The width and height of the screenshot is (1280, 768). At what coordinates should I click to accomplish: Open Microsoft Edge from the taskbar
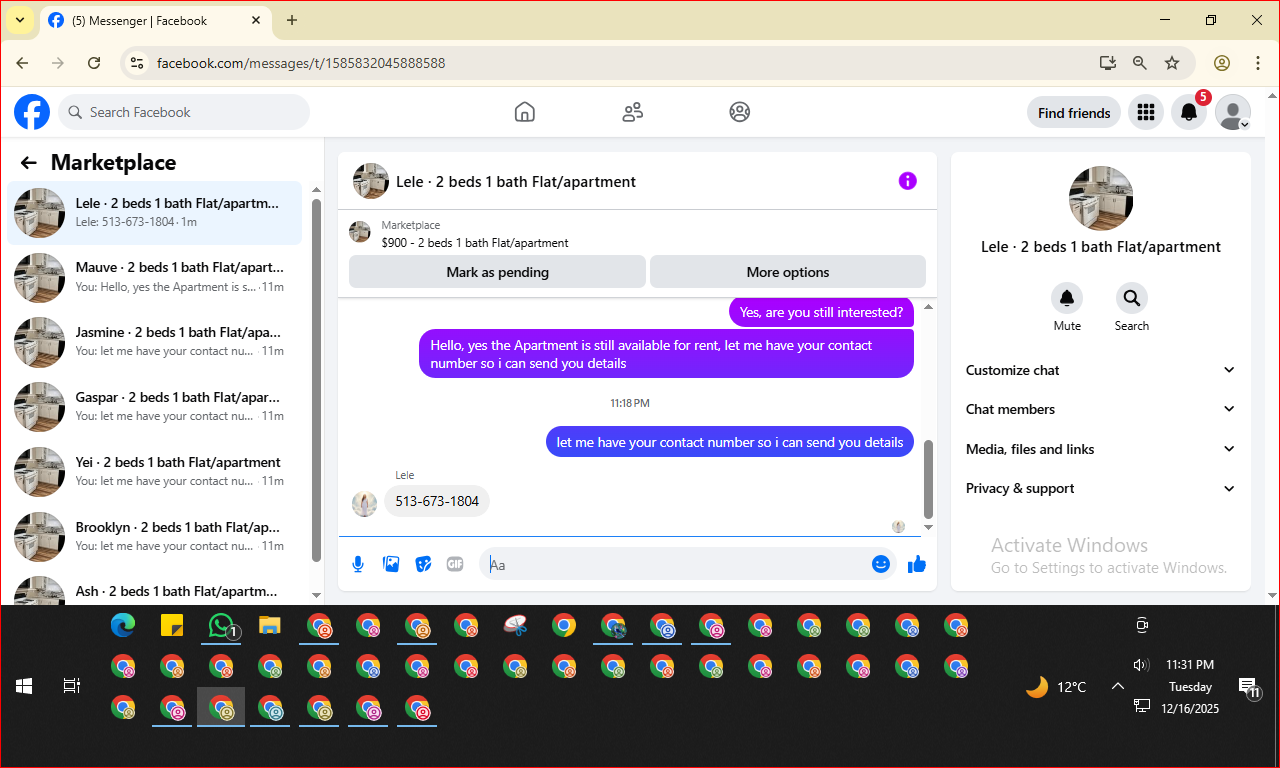[x=123, y=626]
